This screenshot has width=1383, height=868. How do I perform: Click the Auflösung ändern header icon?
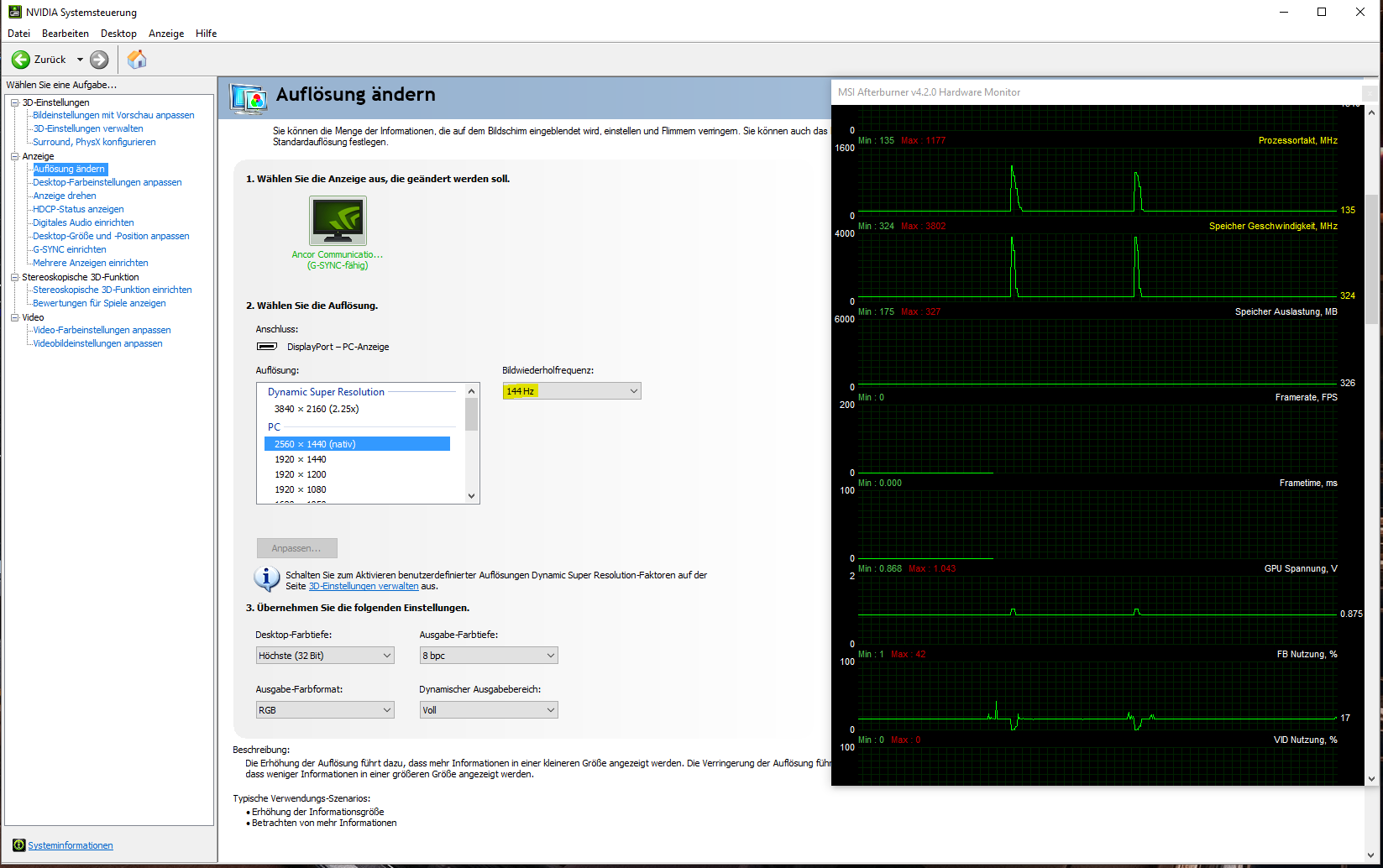[249, 98]
